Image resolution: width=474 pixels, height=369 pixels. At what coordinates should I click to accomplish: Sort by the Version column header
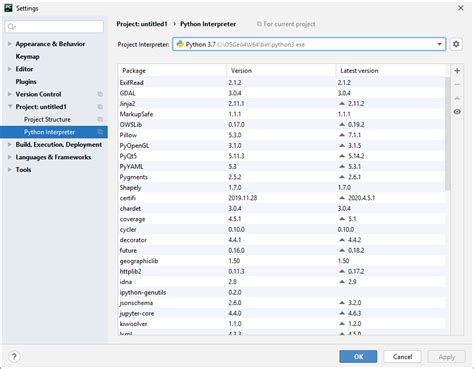pos(281,71)
